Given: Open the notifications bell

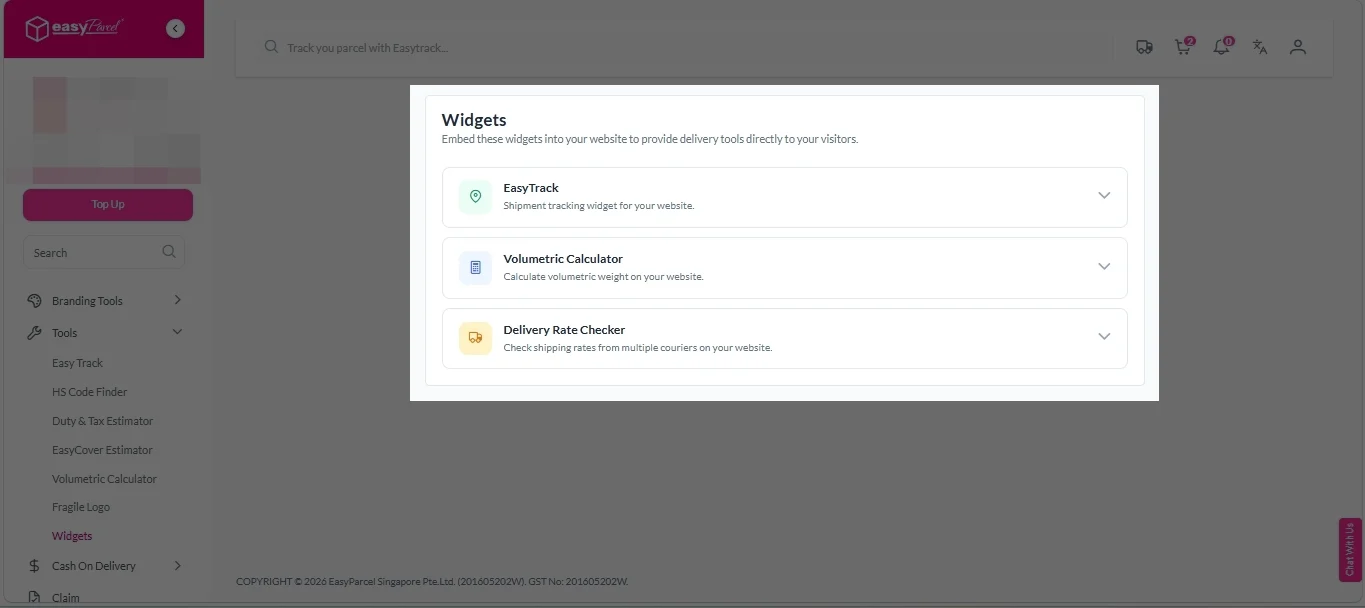Looking at the screenshot, I should [1222, 47].
